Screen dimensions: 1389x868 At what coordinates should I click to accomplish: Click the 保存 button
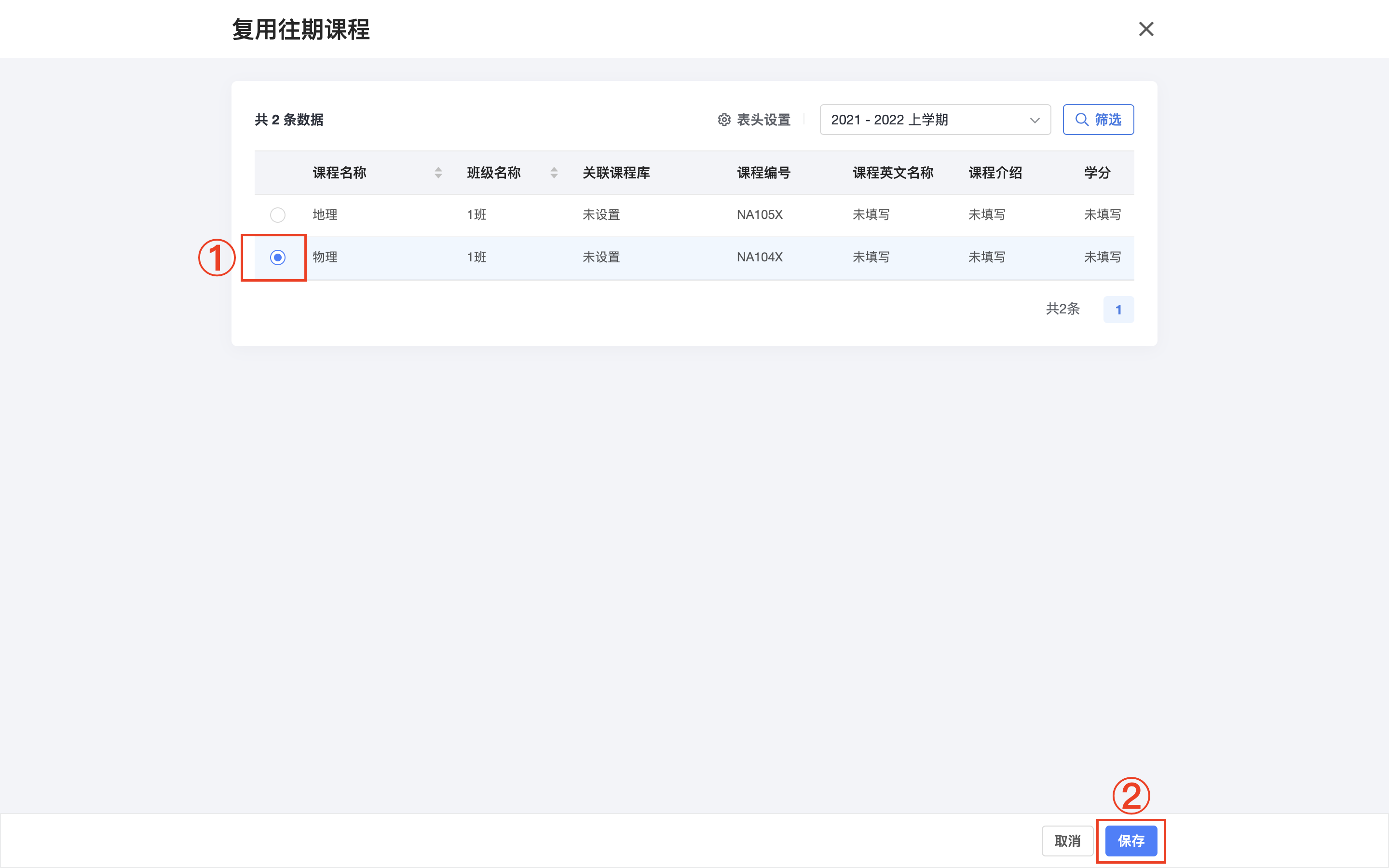(1130, 841)
